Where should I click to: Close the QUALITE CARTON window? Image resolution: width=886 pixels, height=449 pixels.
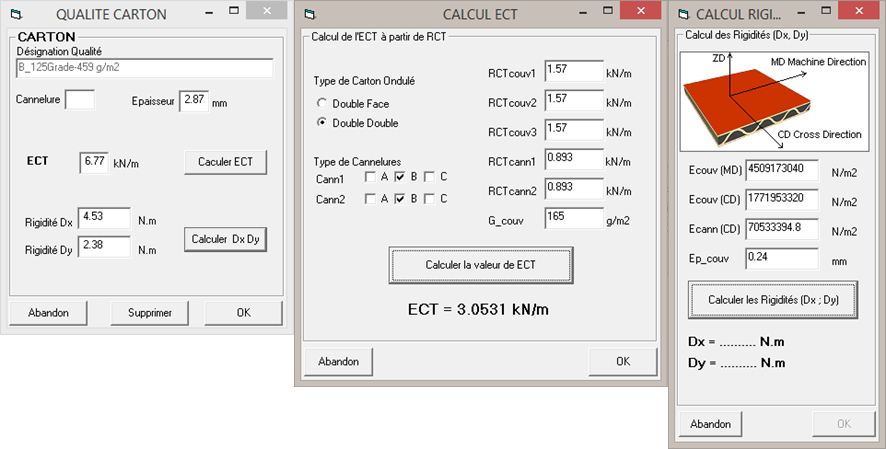[266, 12]
